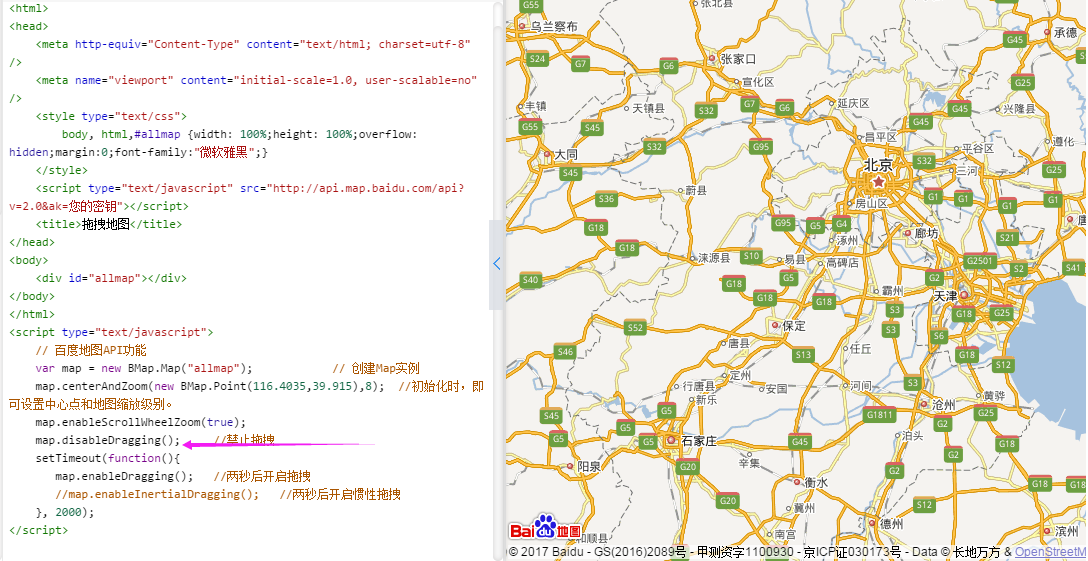Click the map.disableDragging(); code line

(108, 440)
